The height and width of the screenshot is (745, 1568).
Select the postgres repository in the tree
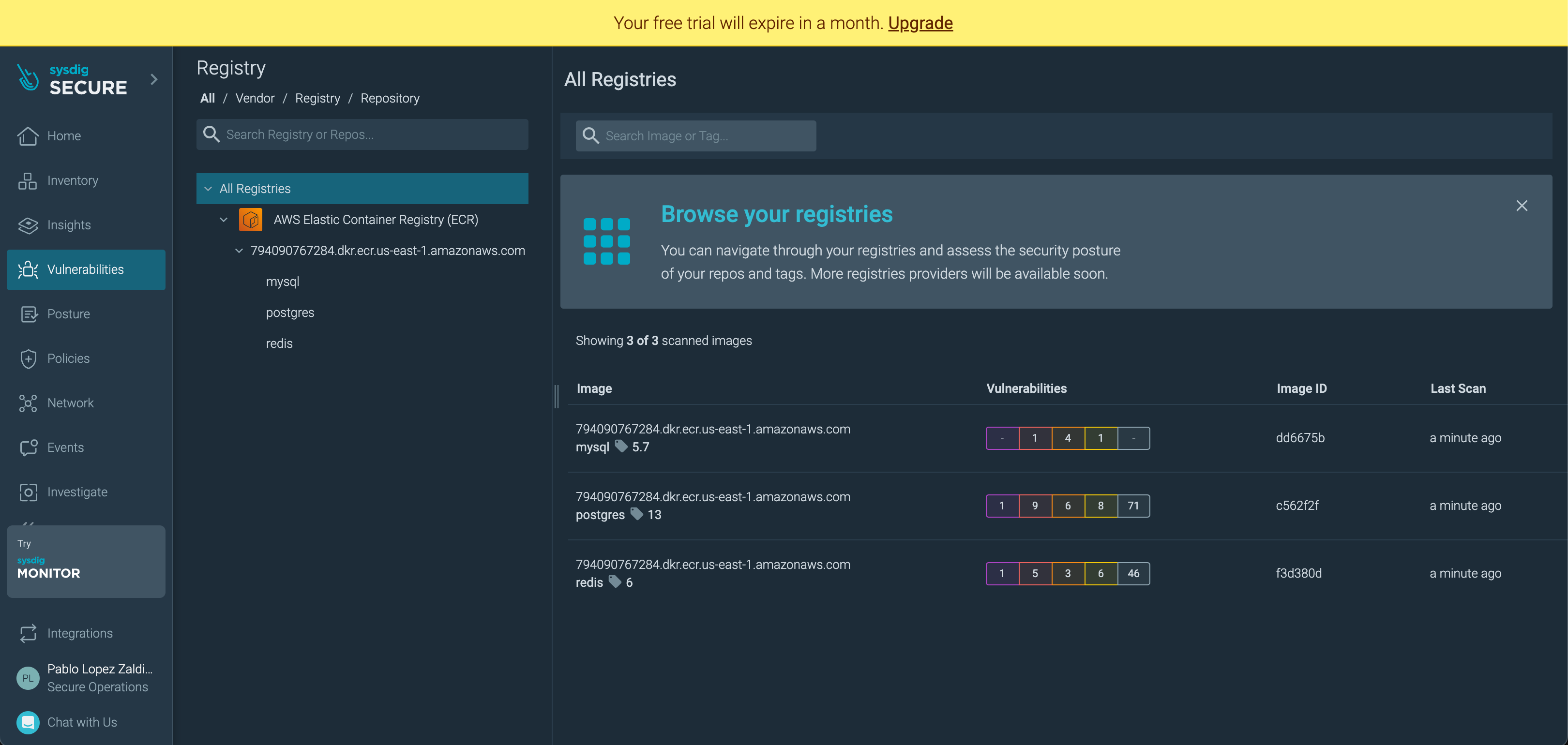point(290,312)
